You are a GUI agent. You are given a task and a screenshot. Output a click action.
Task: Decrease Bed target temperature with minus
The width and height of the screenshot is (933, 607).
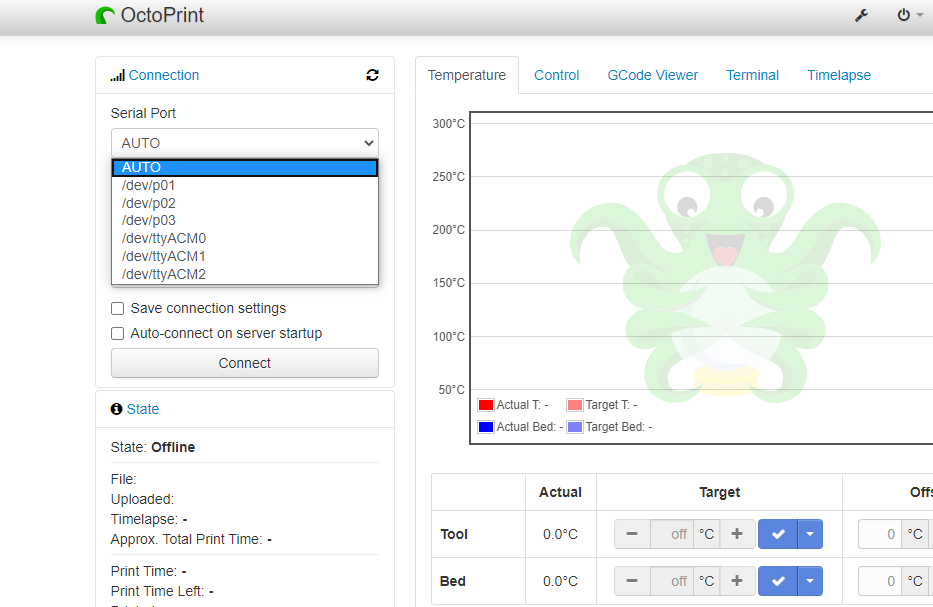(x=632, y=581)
